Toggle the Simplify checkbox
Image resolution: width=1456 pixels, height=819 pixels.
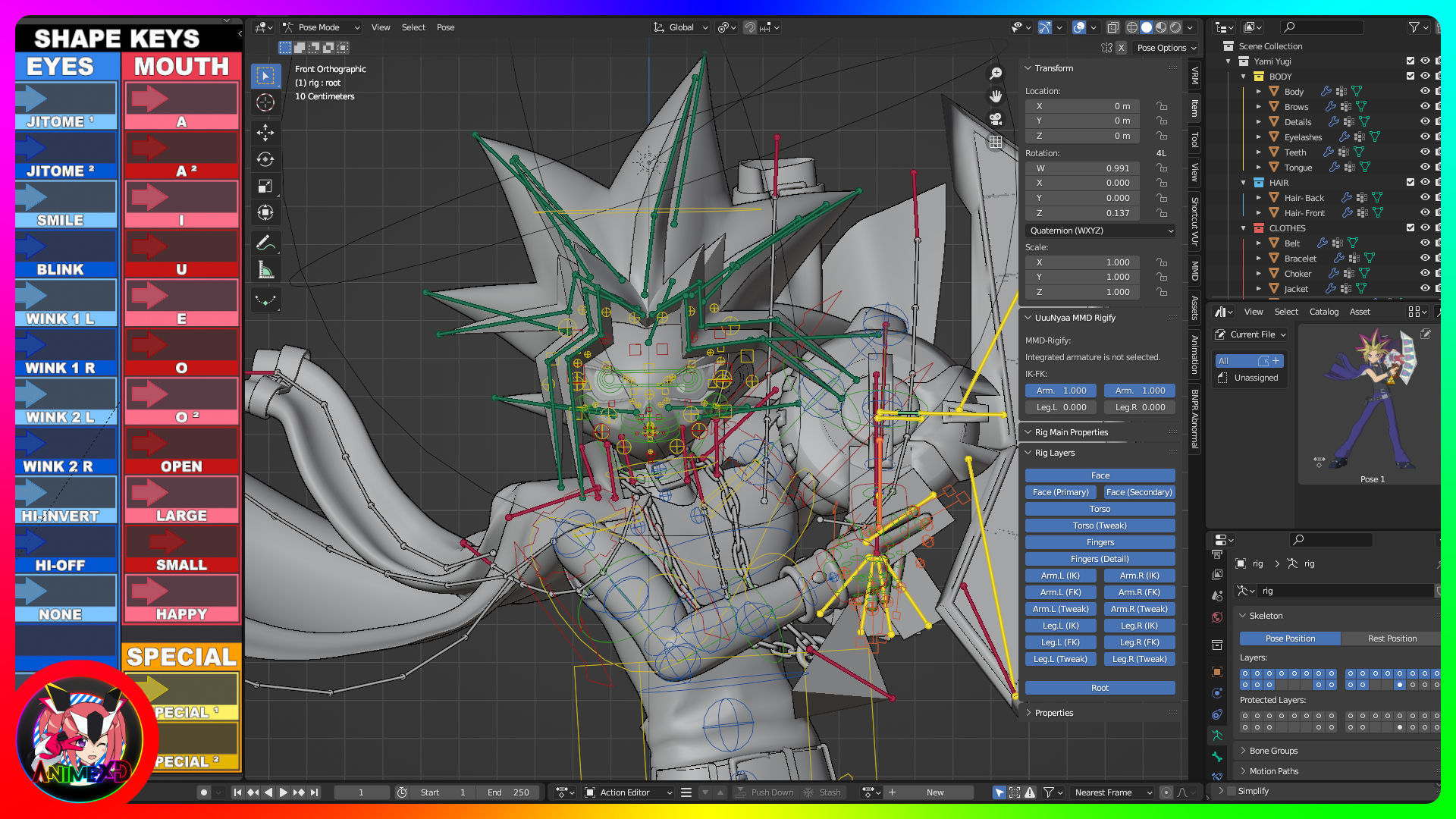tap(1232, 791)
